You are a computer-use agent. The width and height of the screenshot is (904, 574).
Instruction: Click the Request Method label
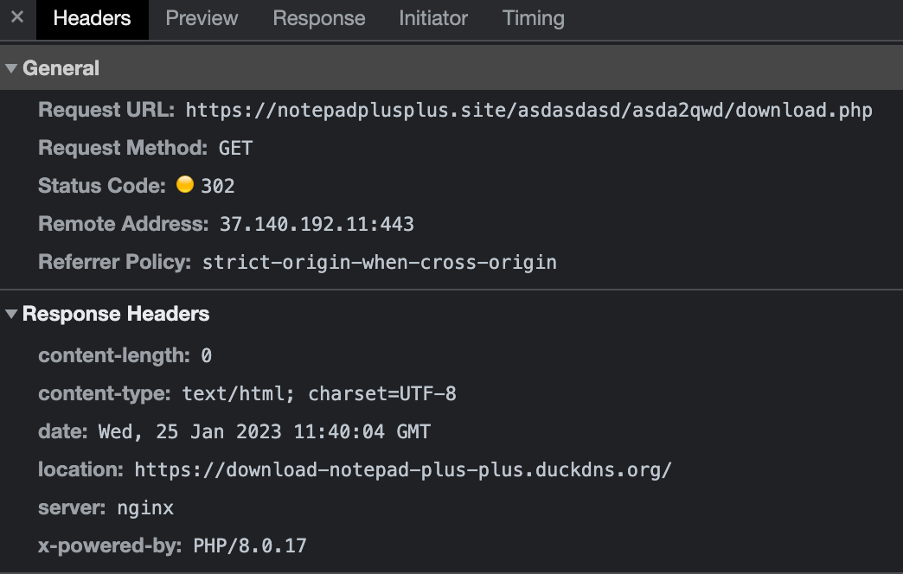pyautogui.click(x=123, y=148)
